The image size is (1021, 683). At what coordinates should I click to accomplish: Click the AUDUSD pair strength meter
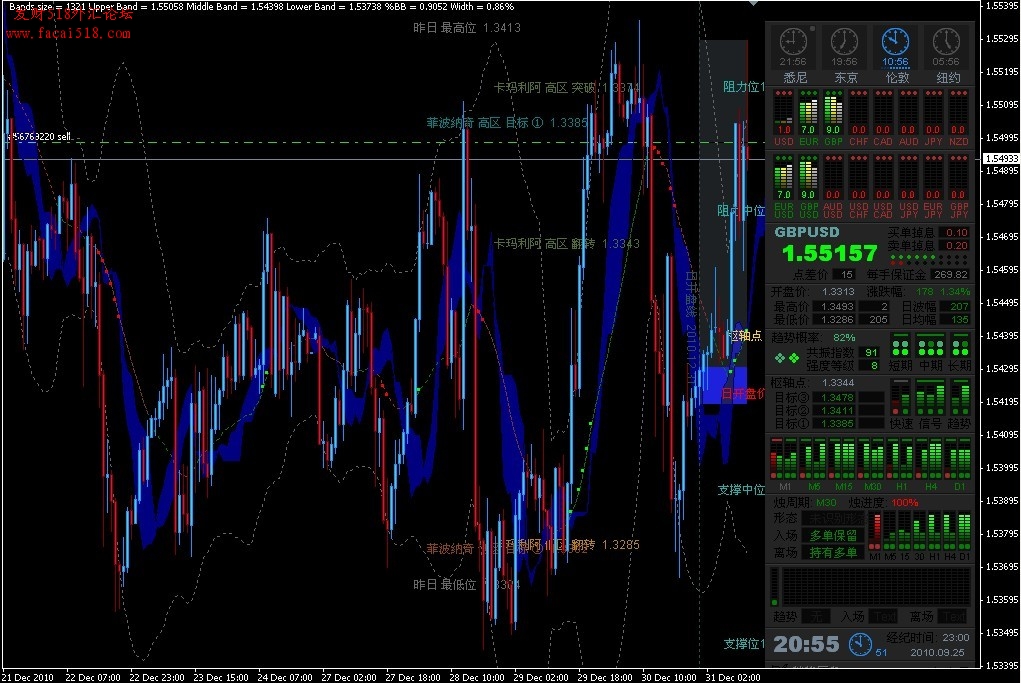(833, 177)
